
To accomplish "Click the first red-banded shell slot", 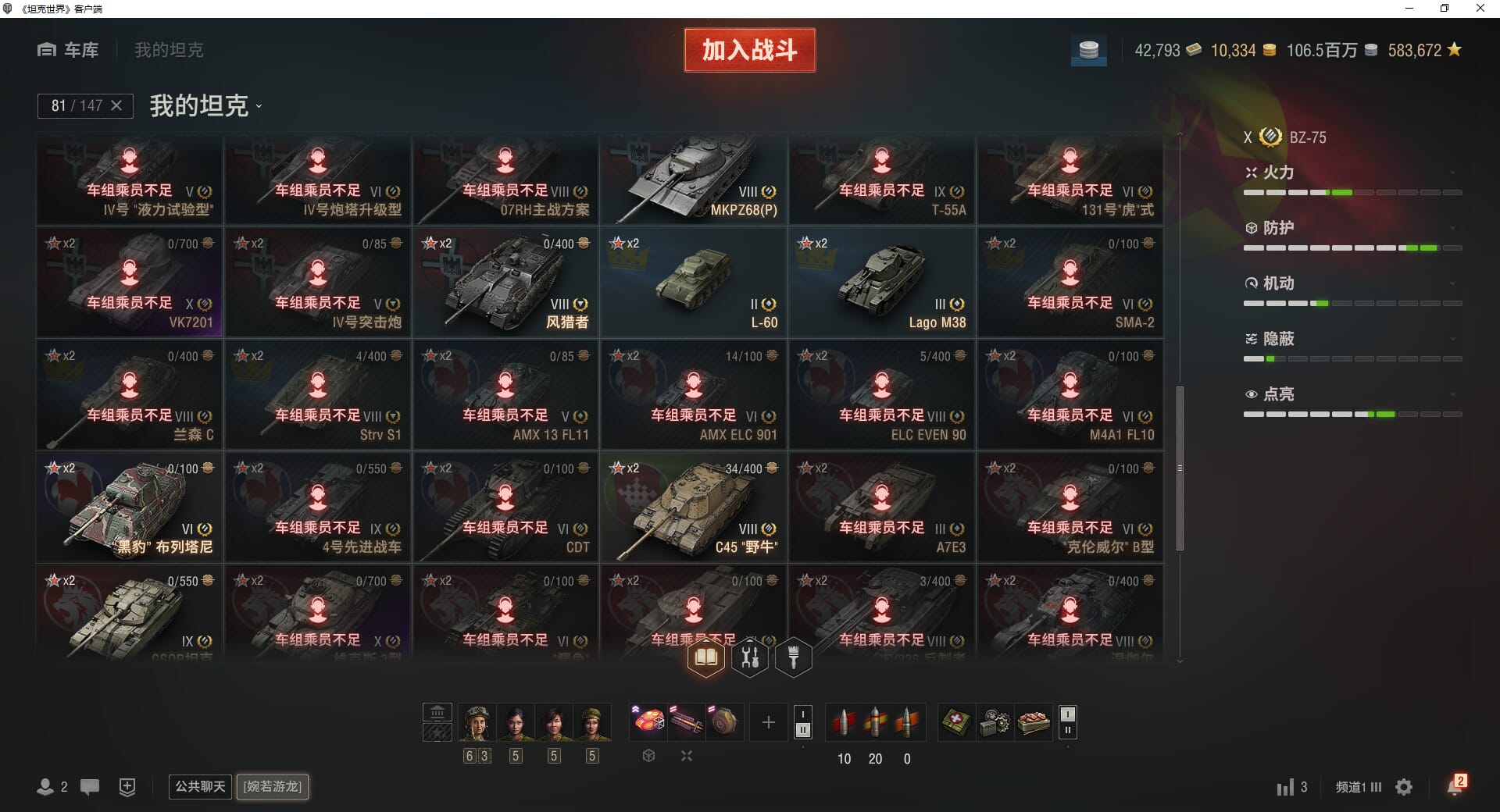I will 843,722.
